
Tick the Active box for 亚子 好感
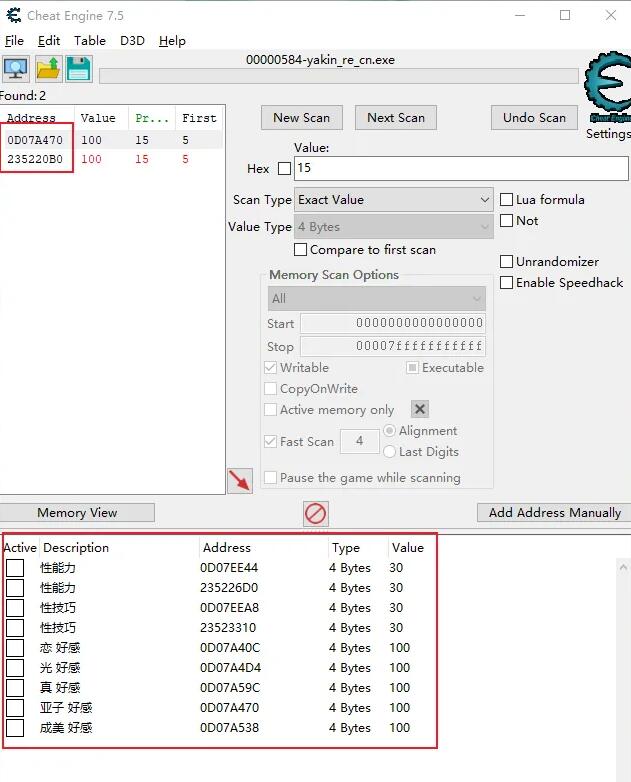coord(15,708)
